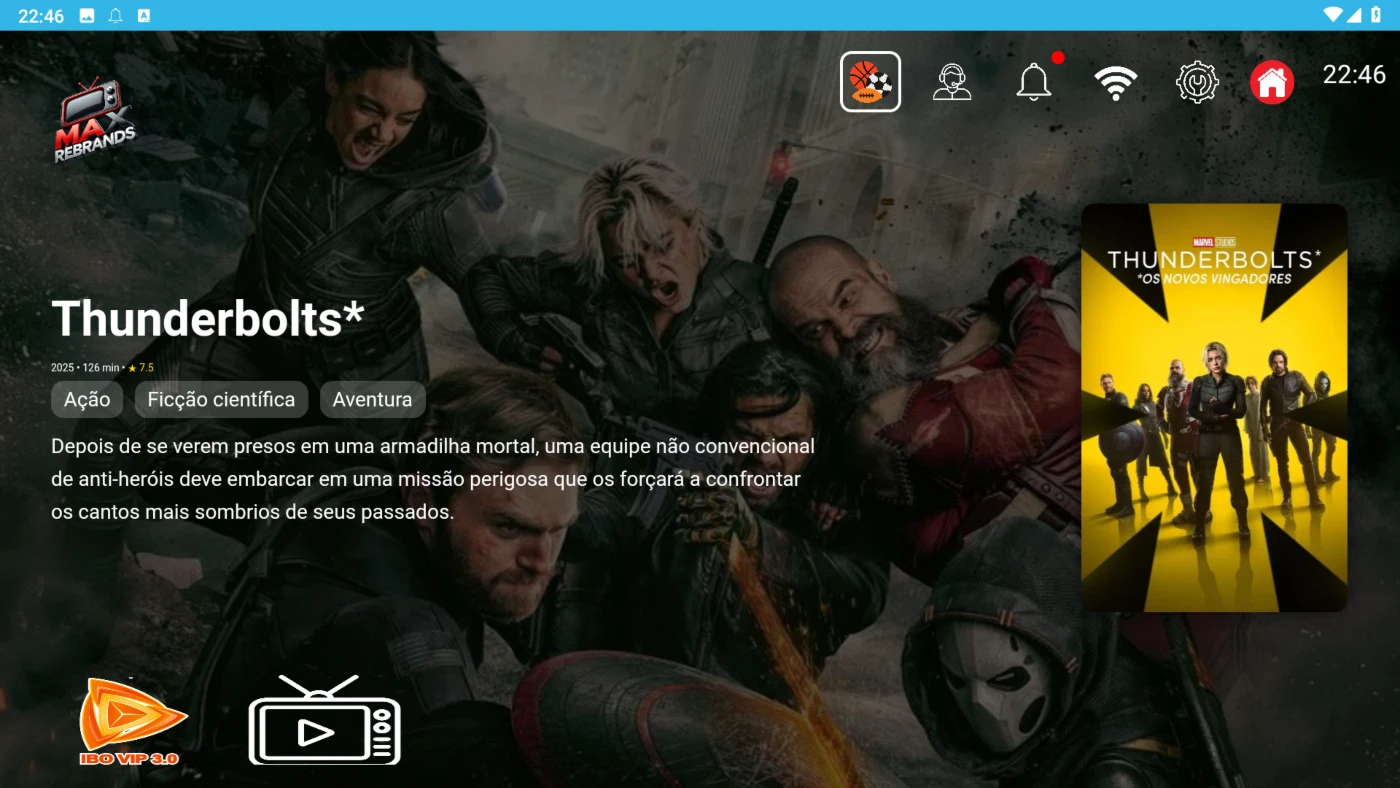Tap the status bar signal icon

click(x=1355, y=15)
